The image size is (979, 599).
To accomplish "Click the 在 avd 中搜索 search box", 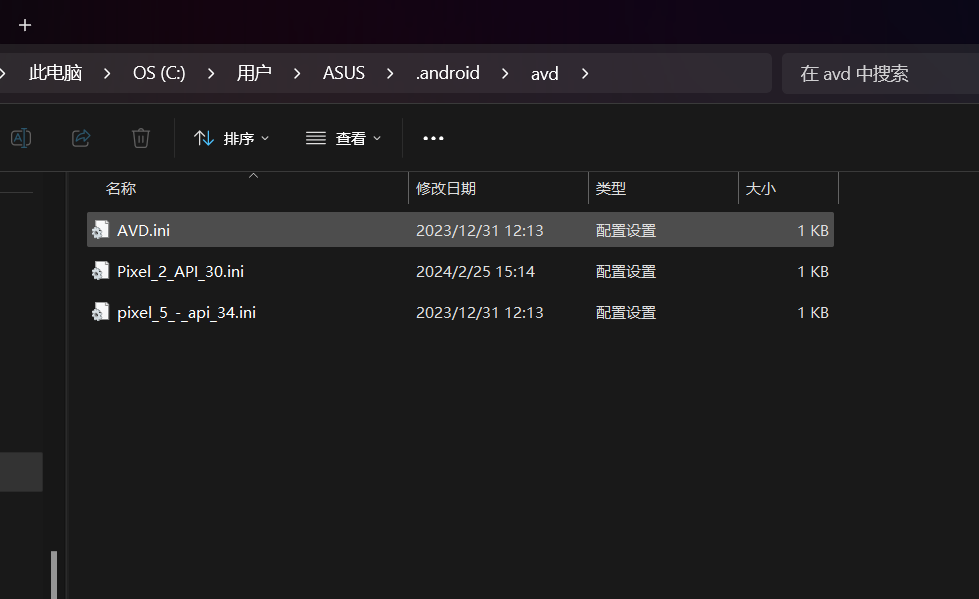I will [x=880, y=74].
